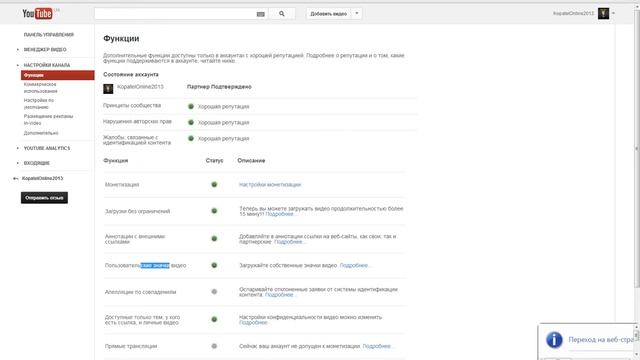Click KopatelOnline2013 link in sidebar

[42, 178]
